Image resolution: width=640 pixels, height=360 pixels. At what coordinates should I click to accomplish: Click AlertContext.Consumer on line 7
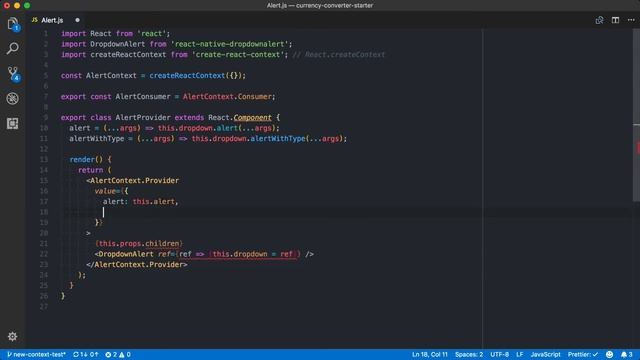227,97
